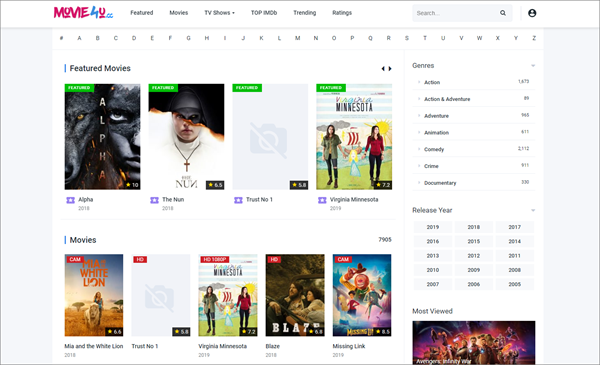Screen dimensions: 600x365
Task: Open the Missing Link poster
Action: point(362,295)
